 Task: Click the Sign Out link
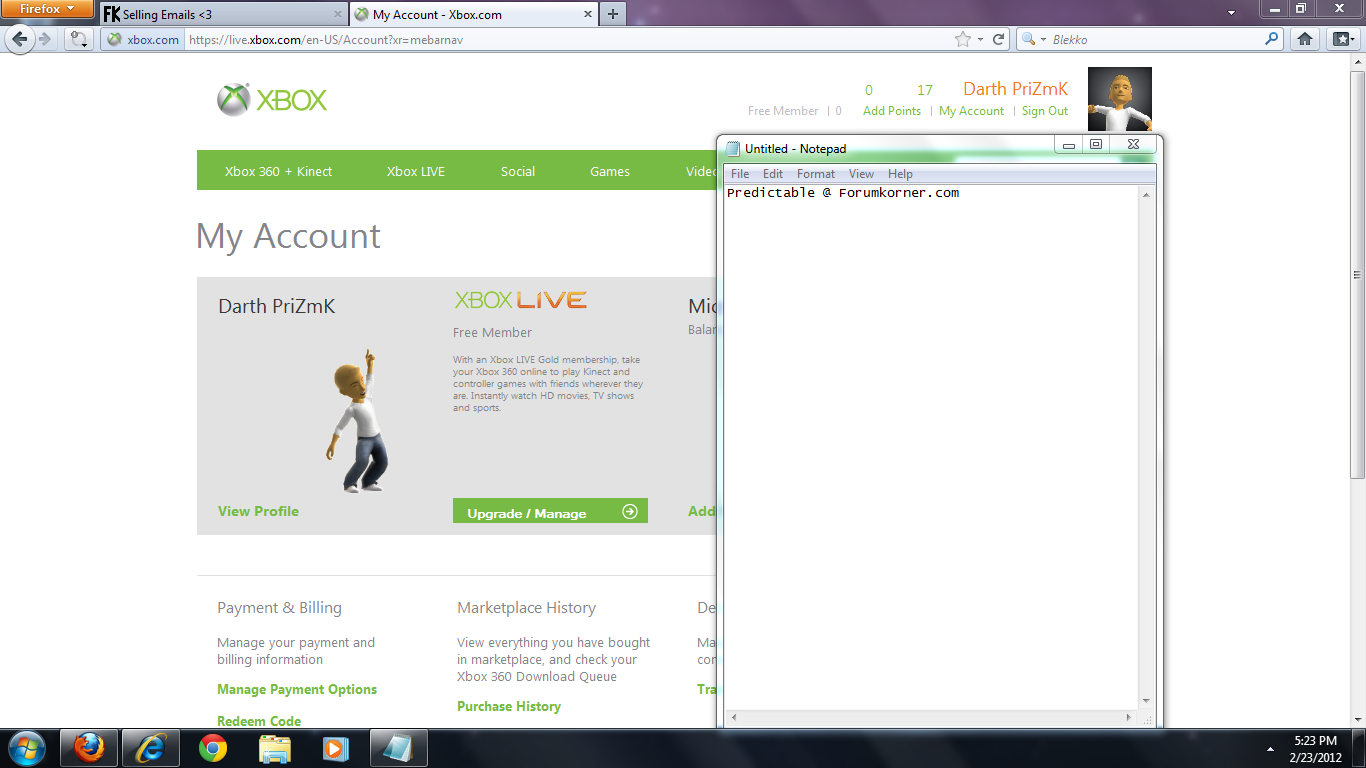(x=1045, y=111)
